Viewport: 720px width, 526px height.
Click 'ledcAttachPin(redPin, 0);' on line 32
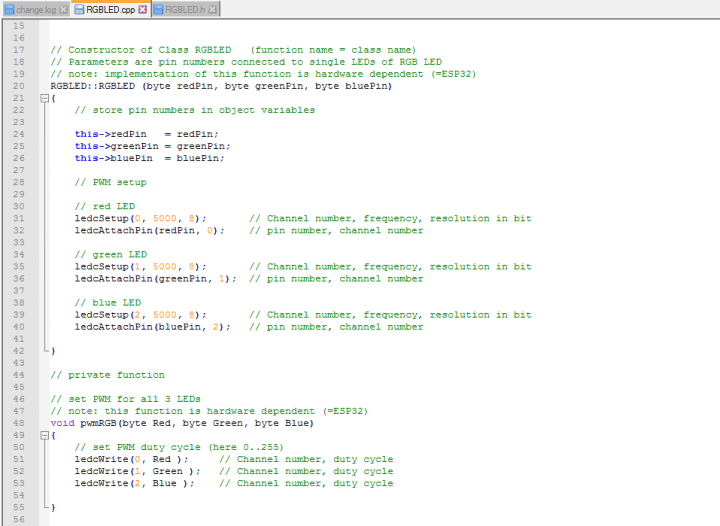tap(150, 230)
